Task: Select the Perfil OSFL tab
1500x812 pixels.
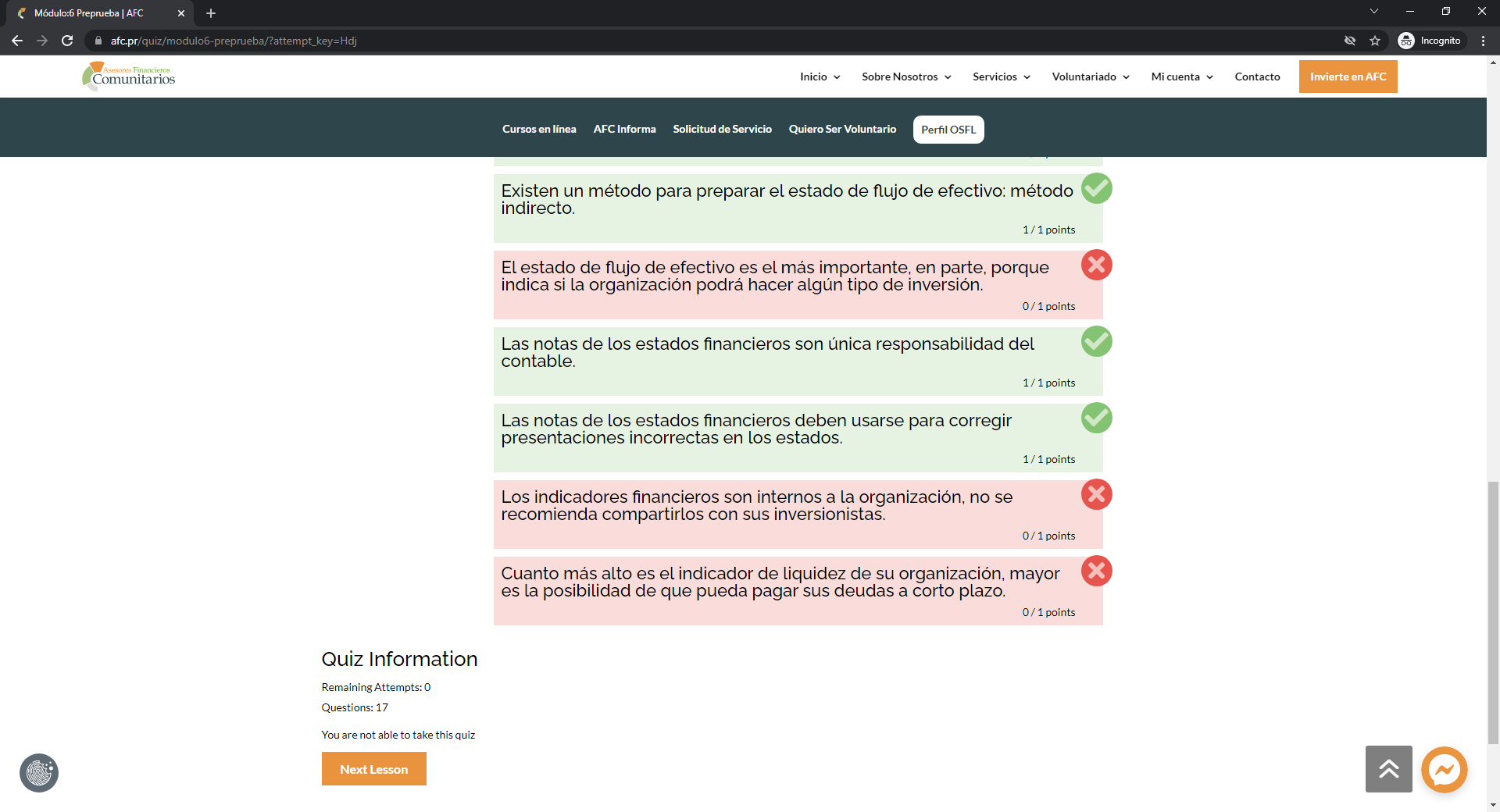Action: [948, 130]
